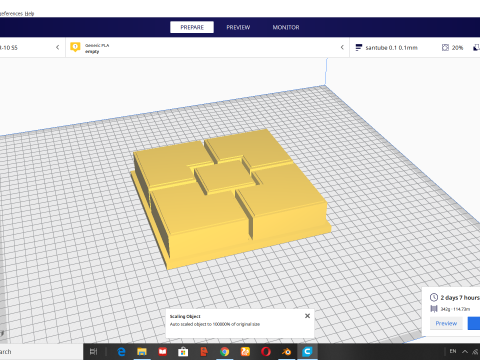
Task: Expand the printer selector chevron
Action: pos(58,47)
